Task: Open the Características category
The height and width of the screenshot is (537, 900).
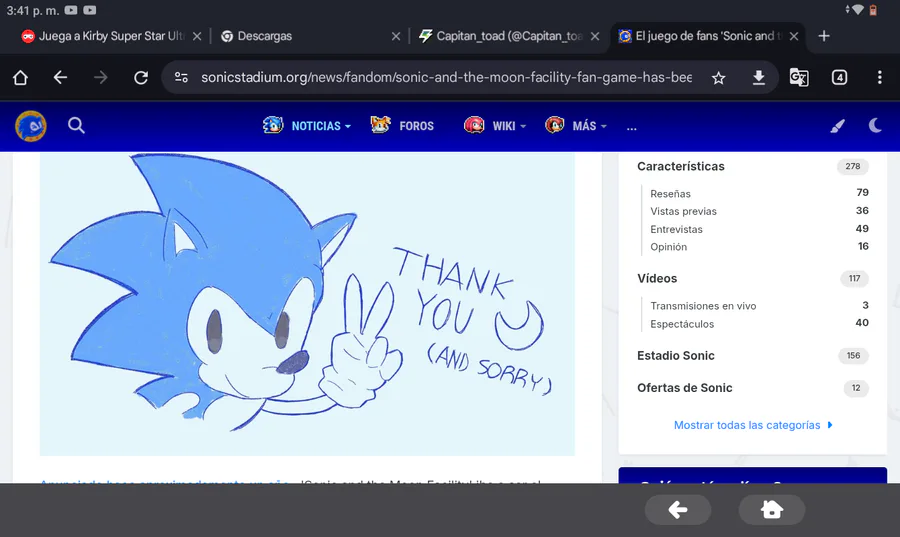Action: (681, 166)
